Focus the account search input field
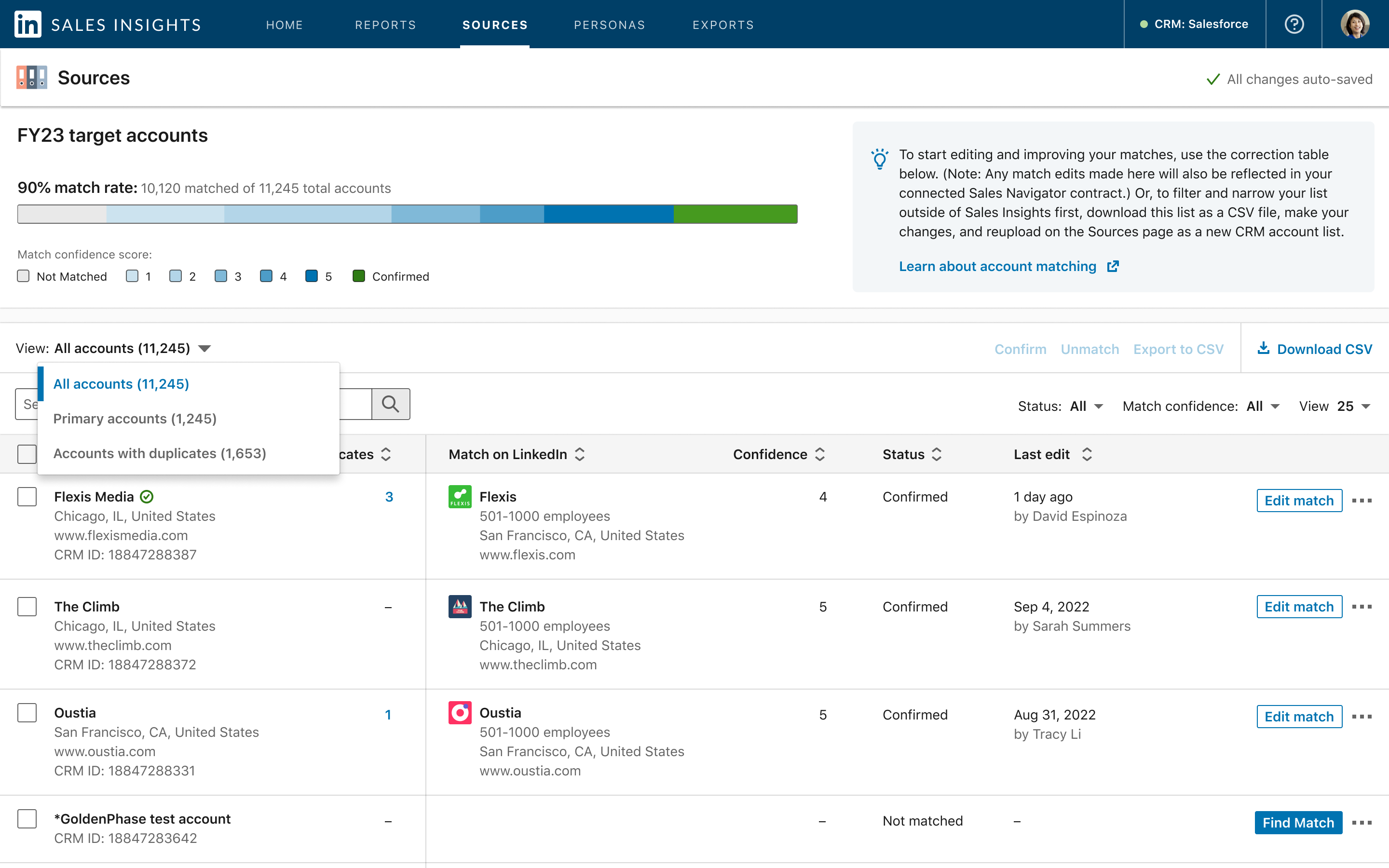This screenshot has width=1389, height=868. pos(193,404)
